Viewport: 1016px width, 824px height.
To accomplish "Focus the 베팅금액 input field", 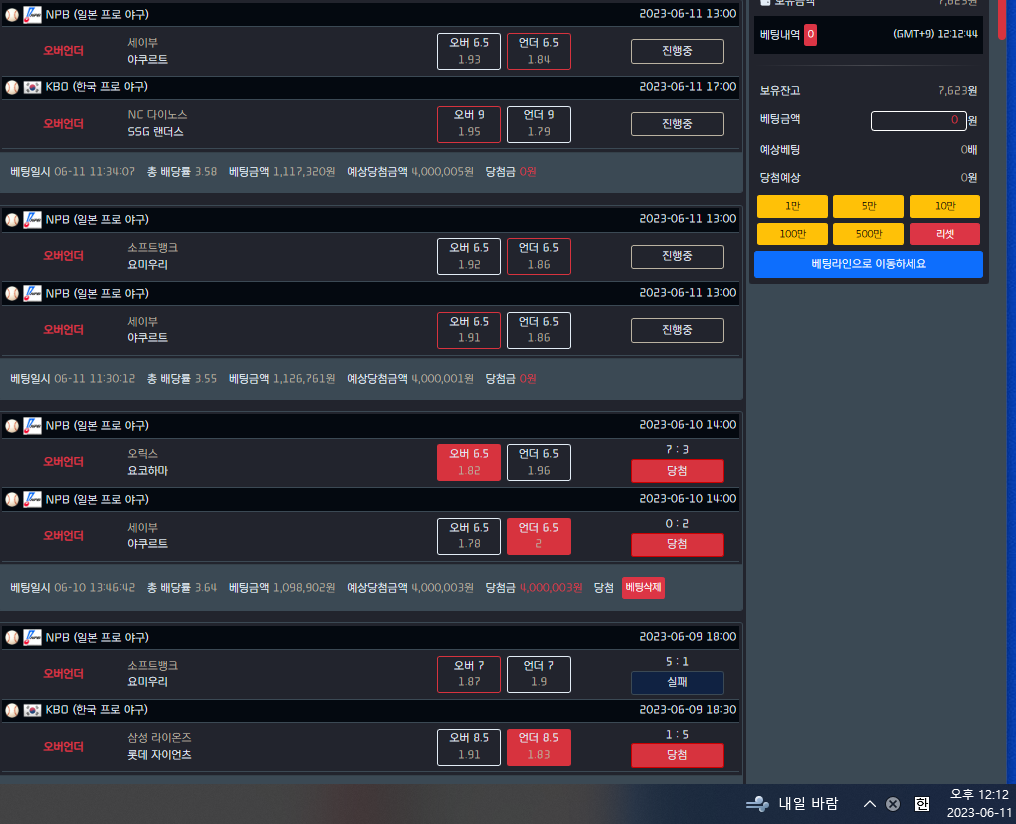I will [919, 120].
